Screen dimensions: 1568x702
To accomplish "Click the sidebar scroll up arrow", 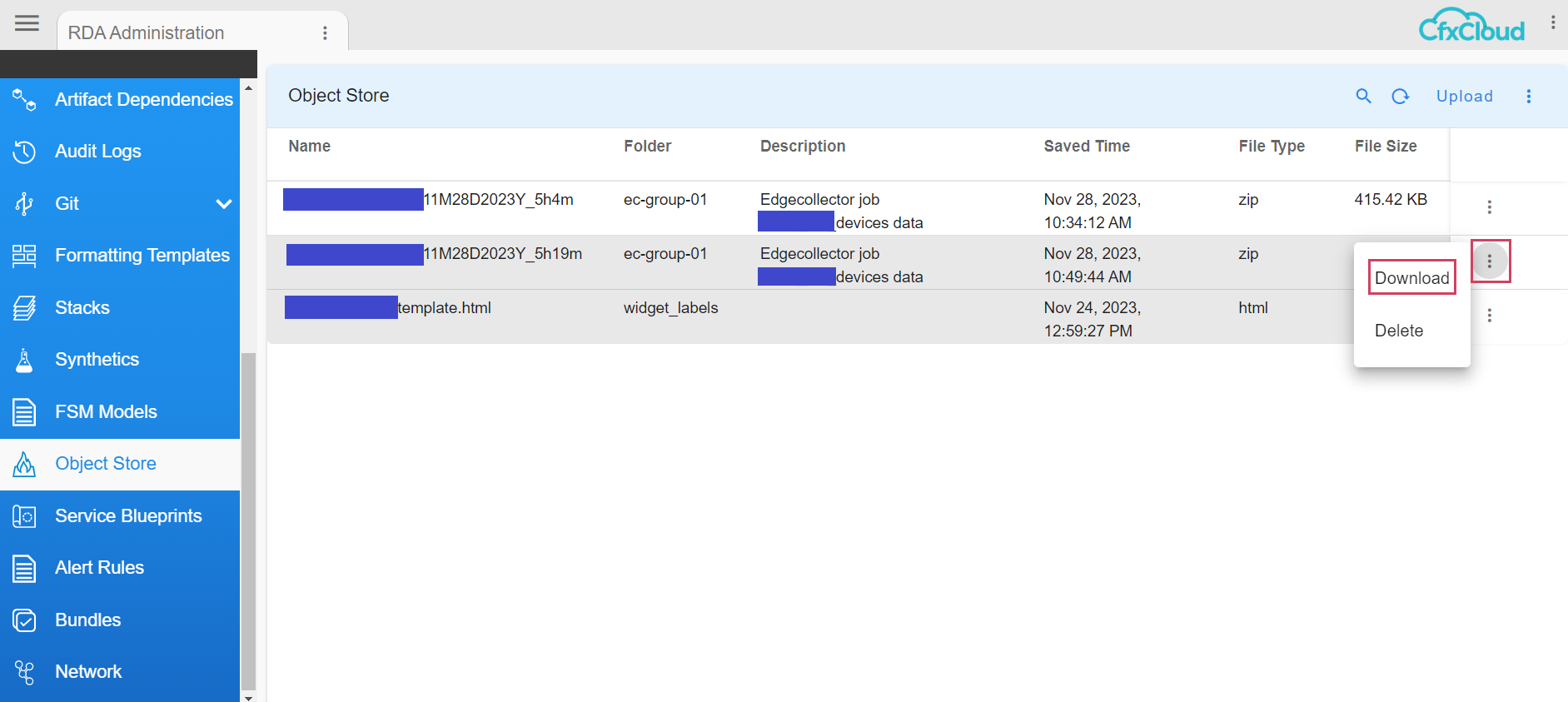I will (248, 88).
